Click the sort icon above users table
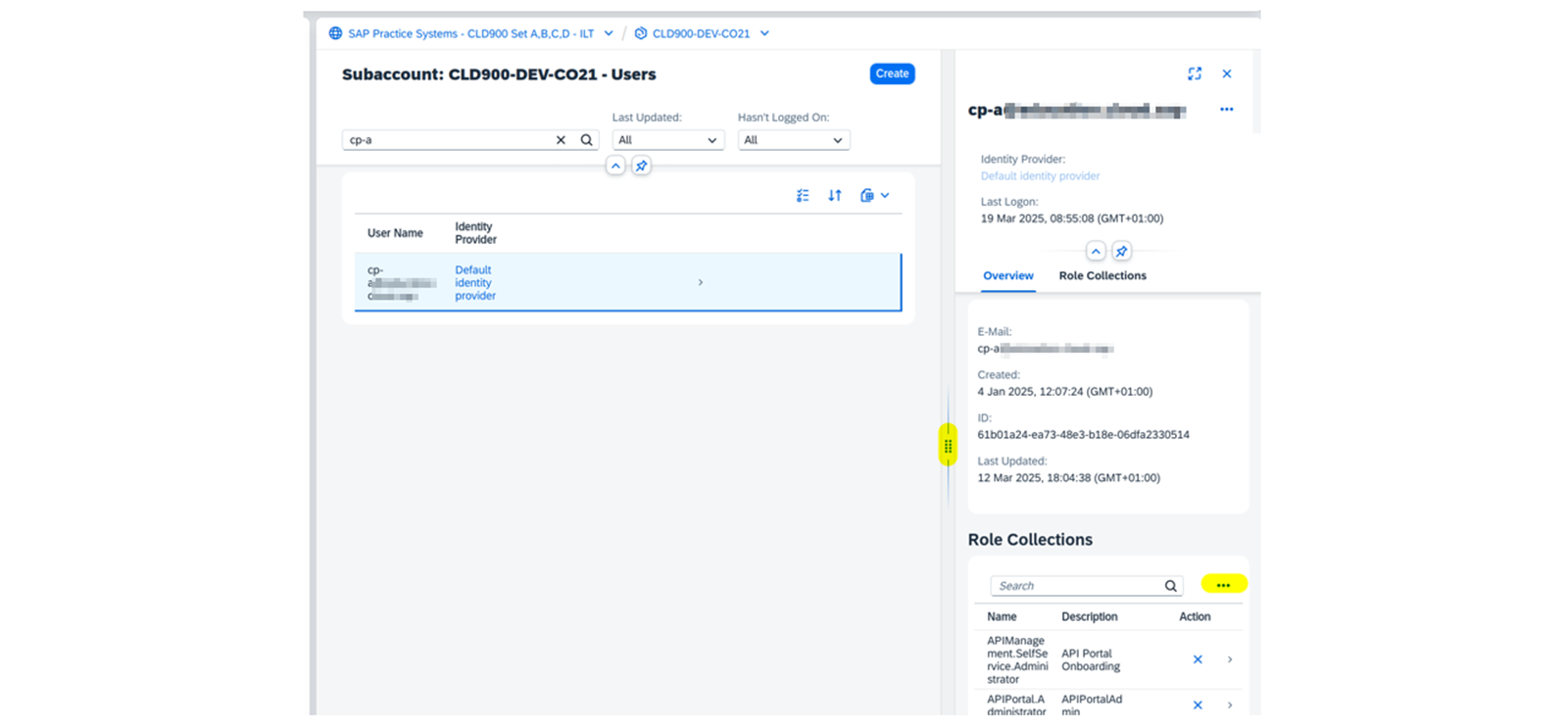Image resolution: width=1568 pixels, height=726 pixels. (835, 196)
